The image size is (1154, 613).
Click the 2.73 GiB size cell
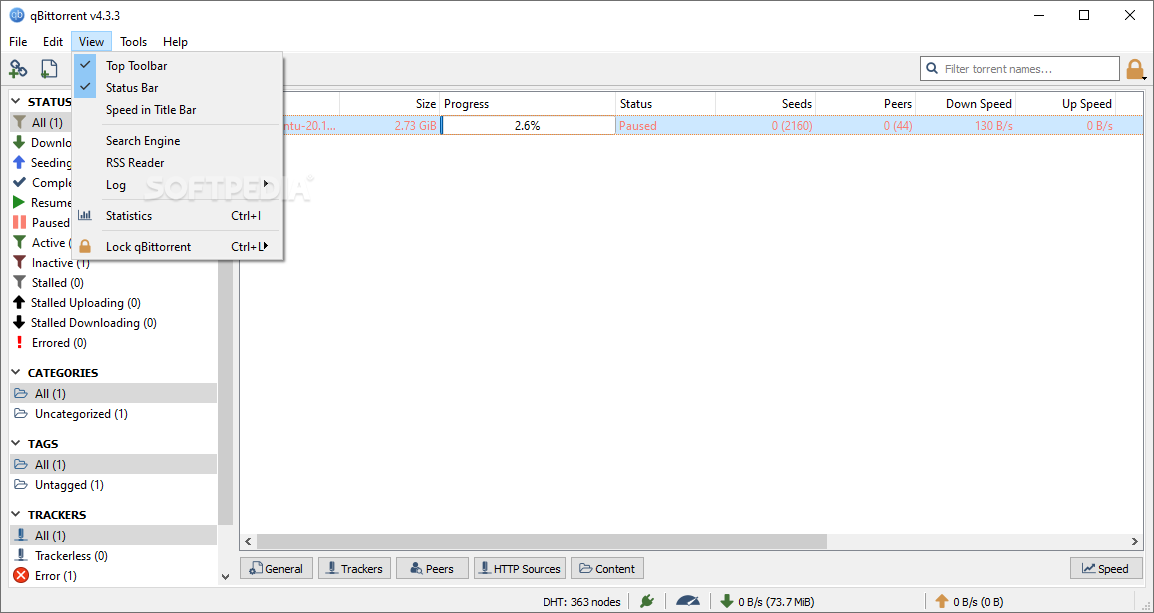(x=389, y=126)
